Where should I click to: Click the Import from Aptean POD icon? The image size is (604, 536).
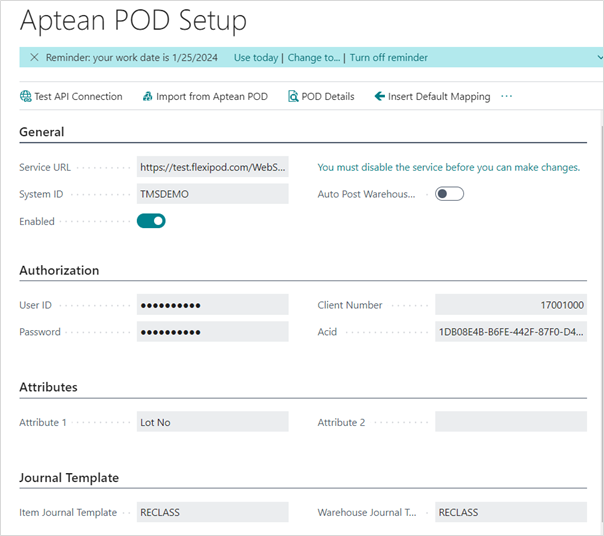coord(146,97)
